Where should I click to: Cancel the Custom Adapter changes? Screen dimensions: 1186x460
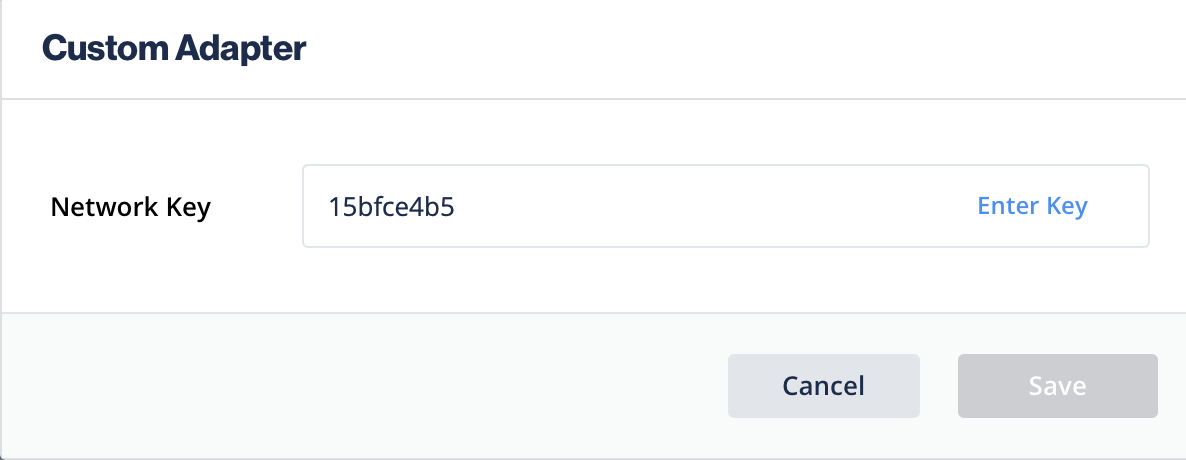[823, 386]
